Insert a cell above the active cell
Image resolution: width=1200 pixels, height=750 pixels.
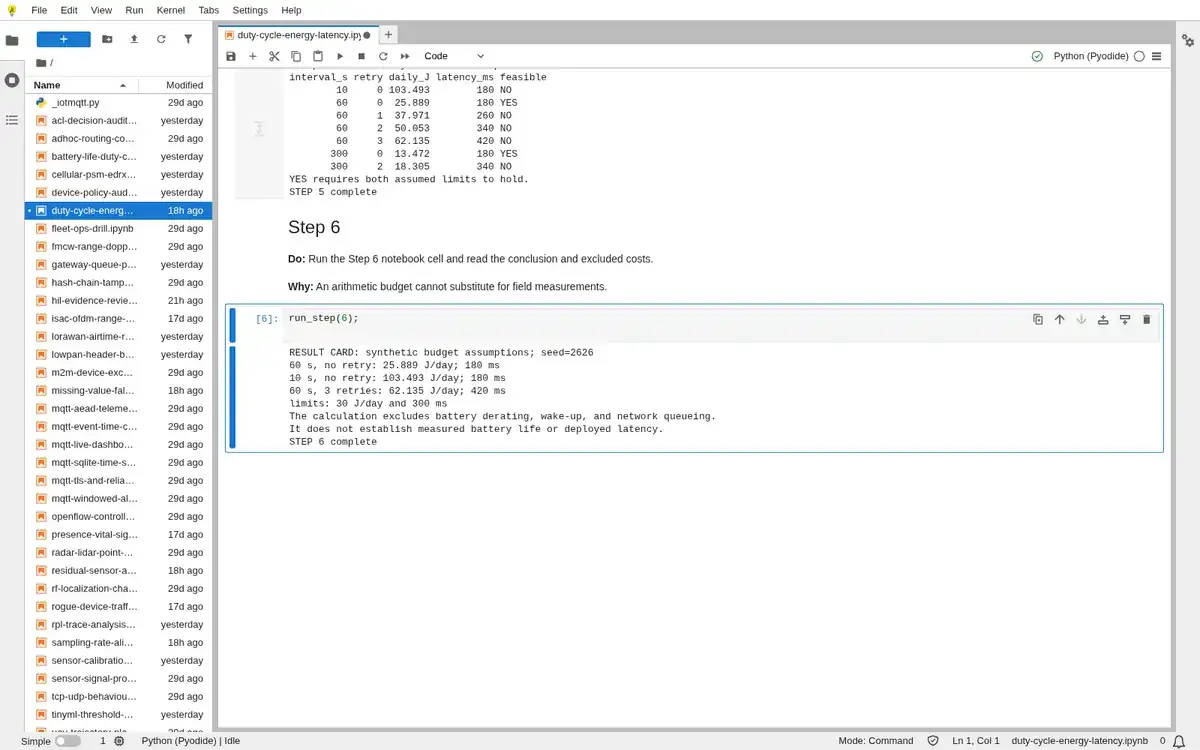1103,319
